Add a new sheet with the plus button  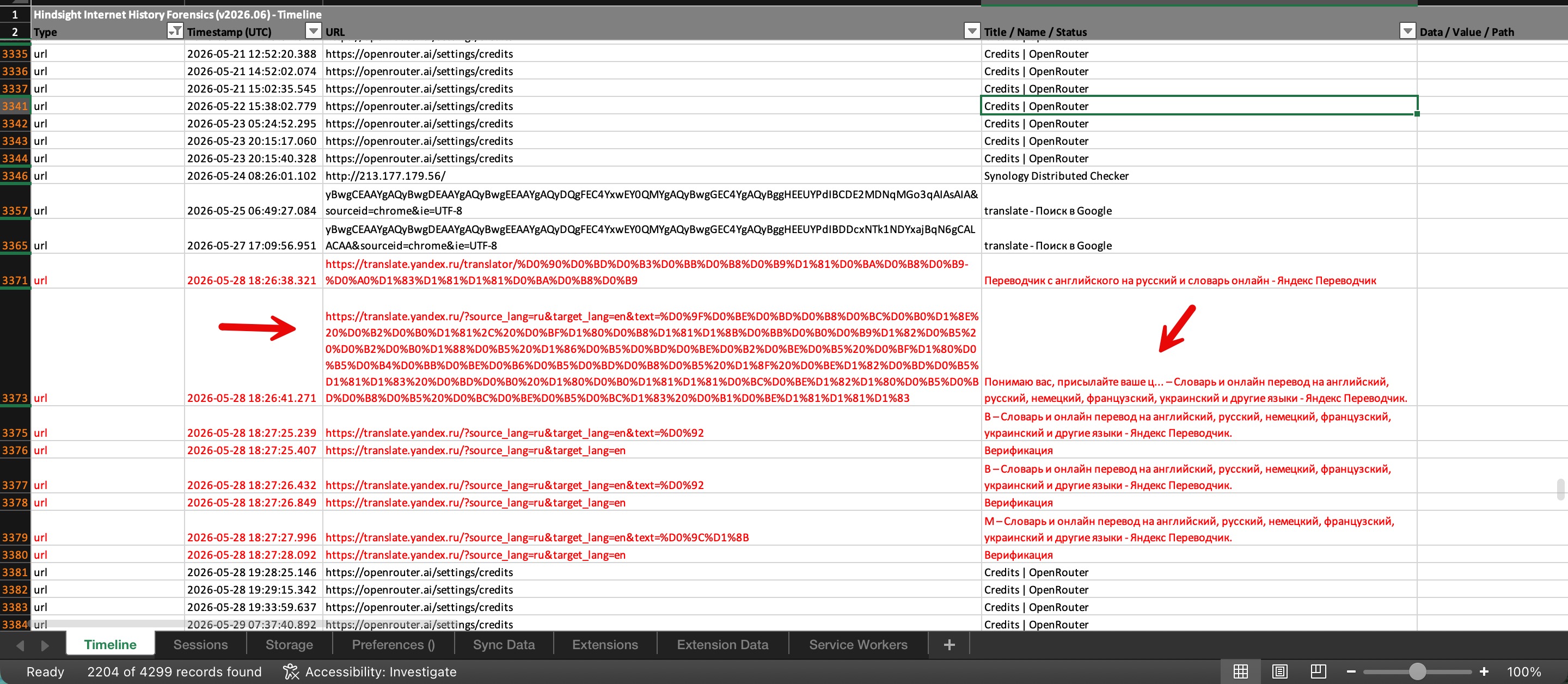(949, 644)
